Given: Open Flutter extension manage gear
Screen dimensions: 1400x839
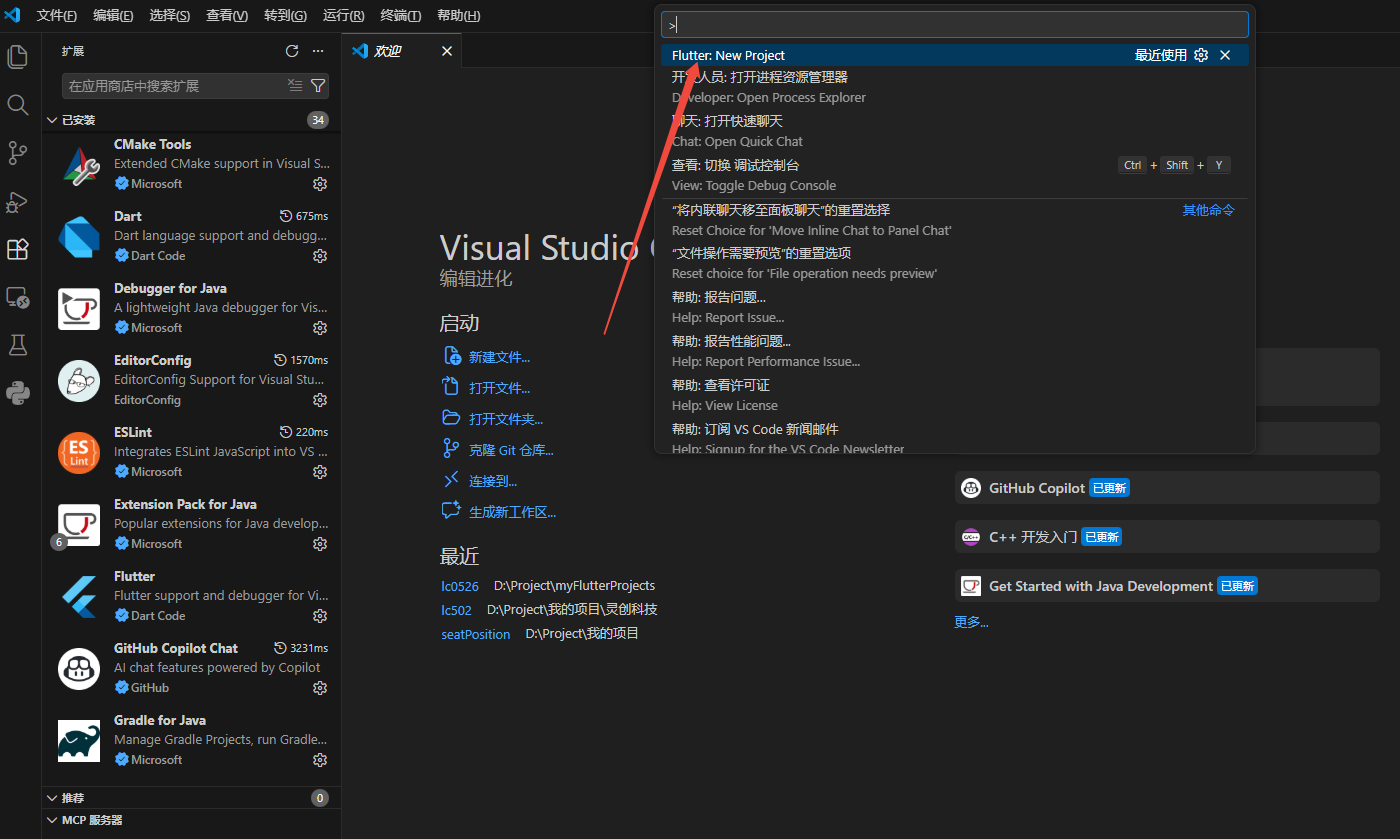Looking at the screenshot, I should 320,616.
